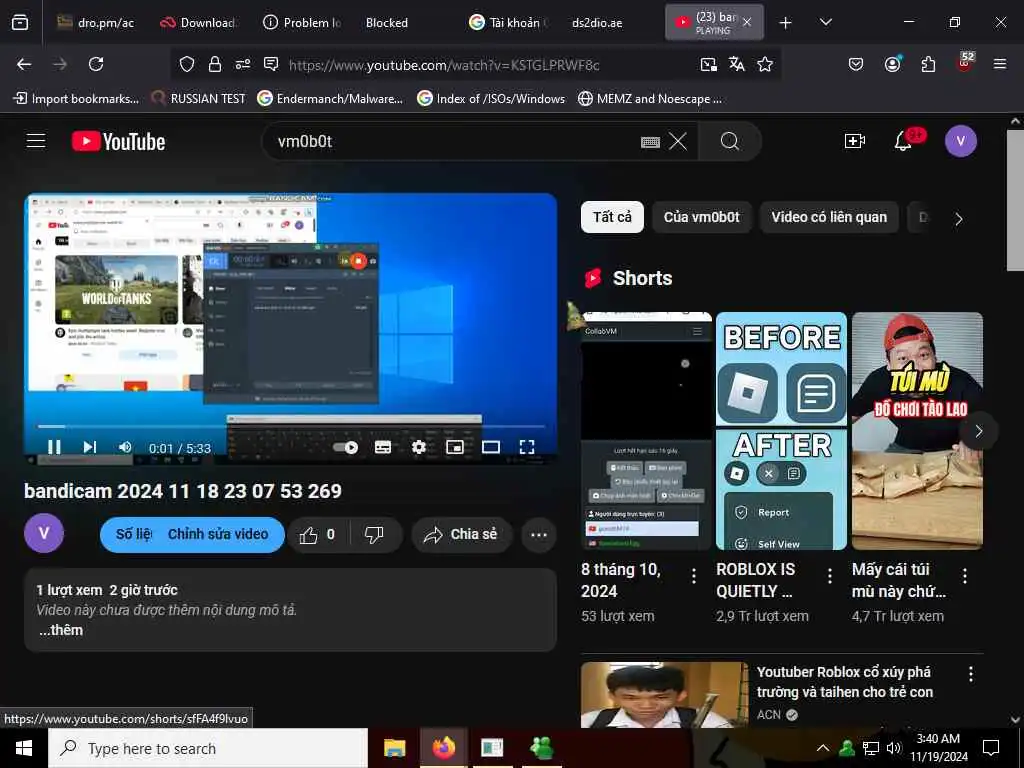This screenshot has height=768, width=1024.
Task: Open File Explorer from taskbar
Action: click(394, 748)
